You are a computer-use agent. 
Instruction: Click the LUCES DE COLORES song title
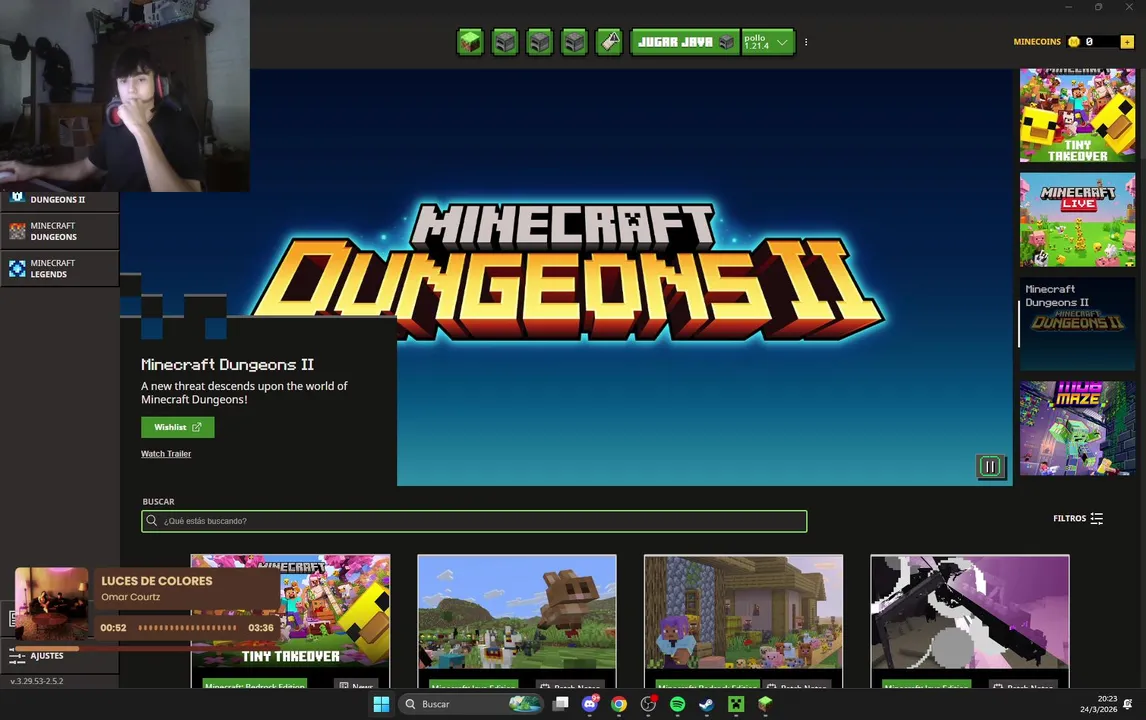(x=156, y=581)
